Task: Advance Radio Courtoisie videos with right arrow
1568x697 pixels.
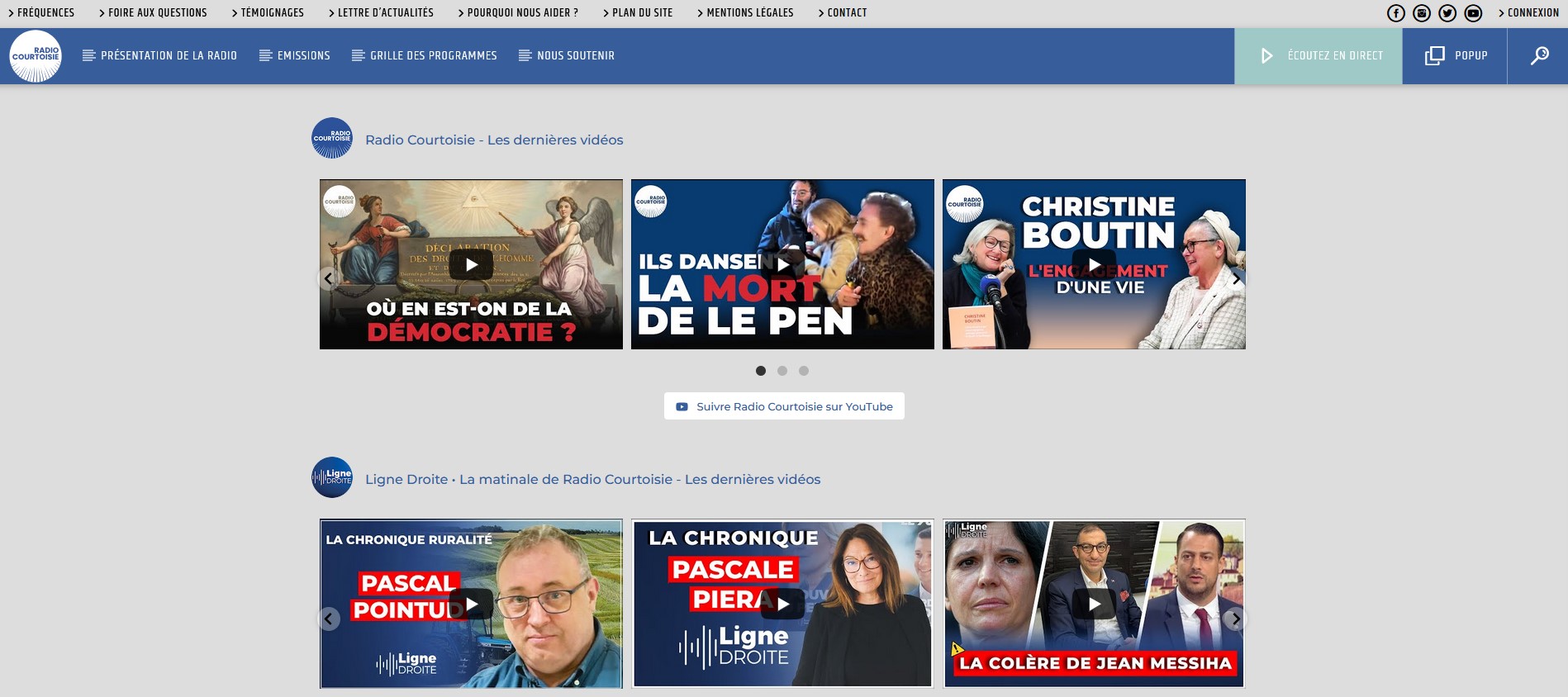Action: tap(1236, 279)
